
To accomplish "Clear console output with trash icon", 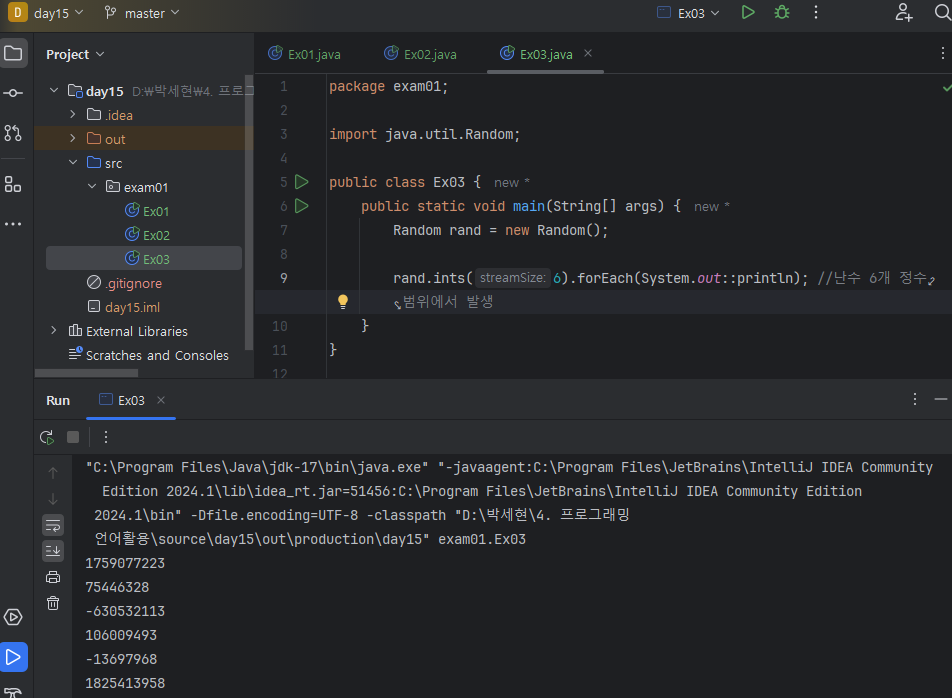I will (53, 603).
